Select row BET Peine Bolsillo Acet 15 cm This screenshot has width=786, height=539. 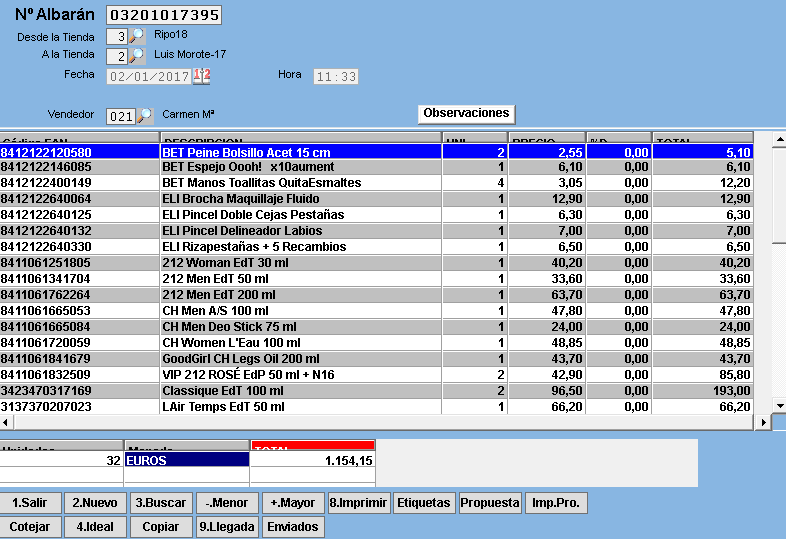click(376, 152)
